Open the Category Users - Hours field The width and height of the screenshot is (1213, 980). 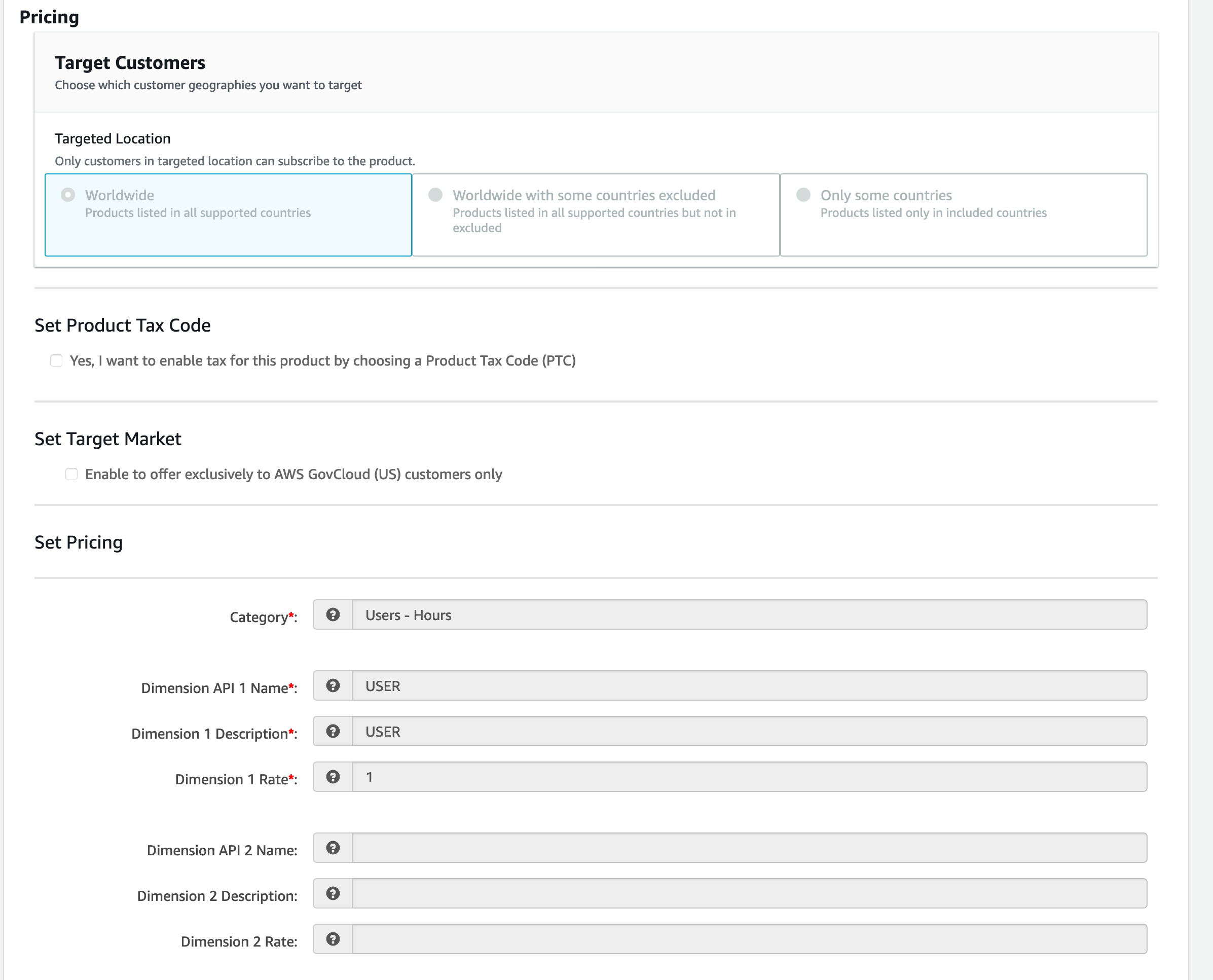749,615
